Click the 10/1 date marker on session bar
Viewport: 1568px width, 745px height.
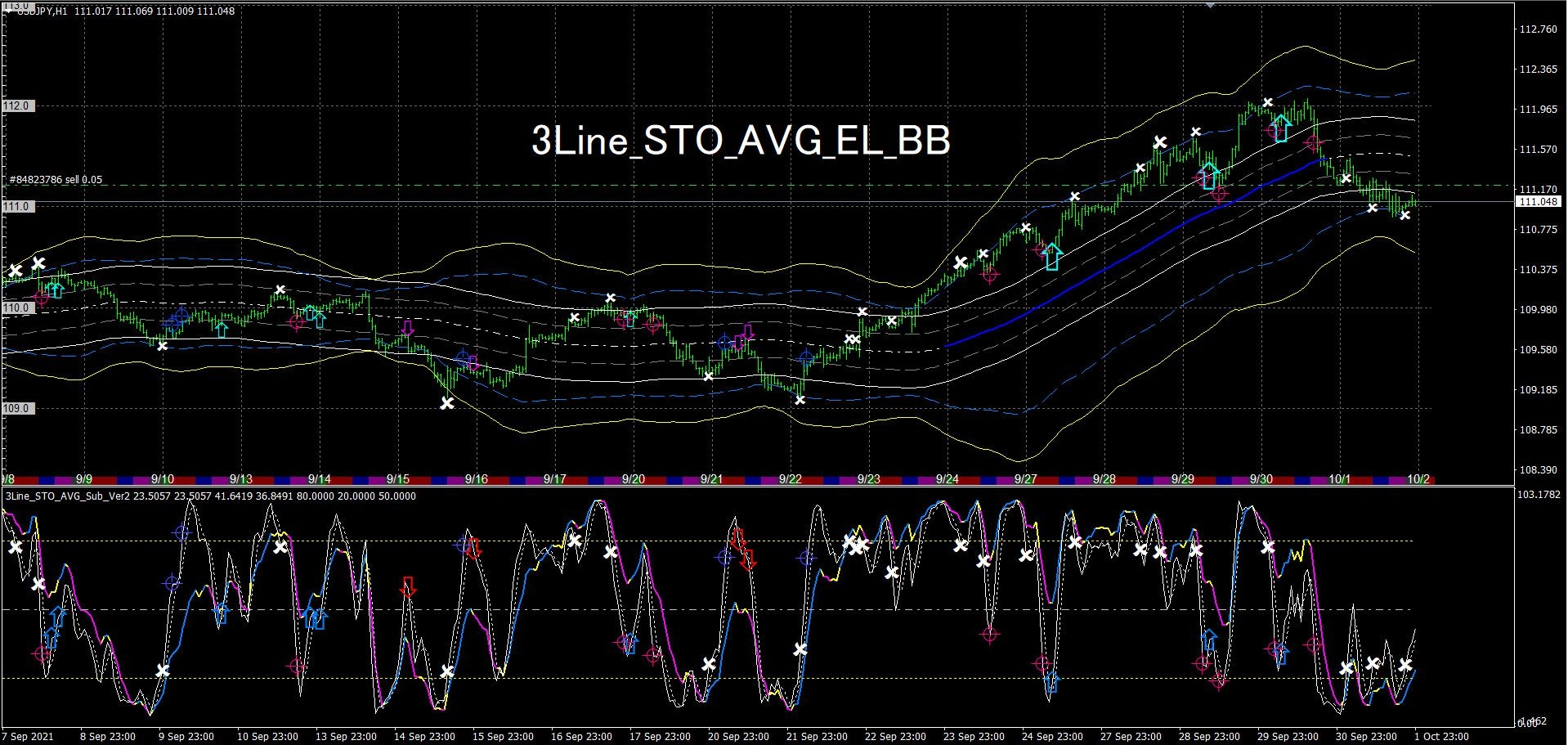point(1340,479)
